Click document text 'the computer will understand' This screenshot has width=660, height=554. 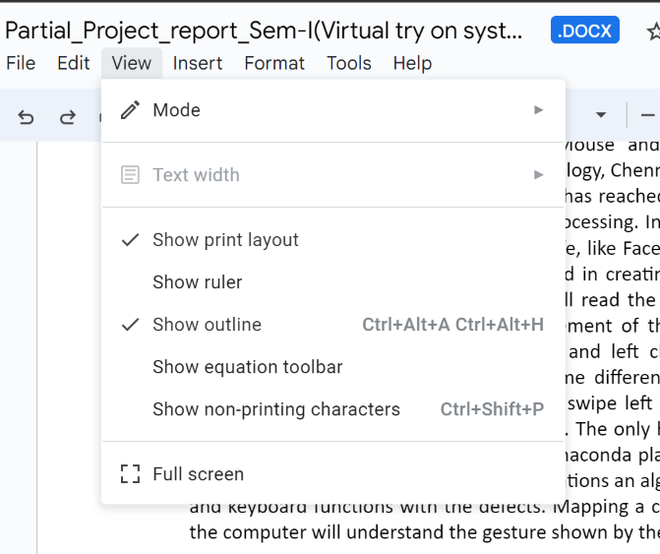[x=317, y=533]
